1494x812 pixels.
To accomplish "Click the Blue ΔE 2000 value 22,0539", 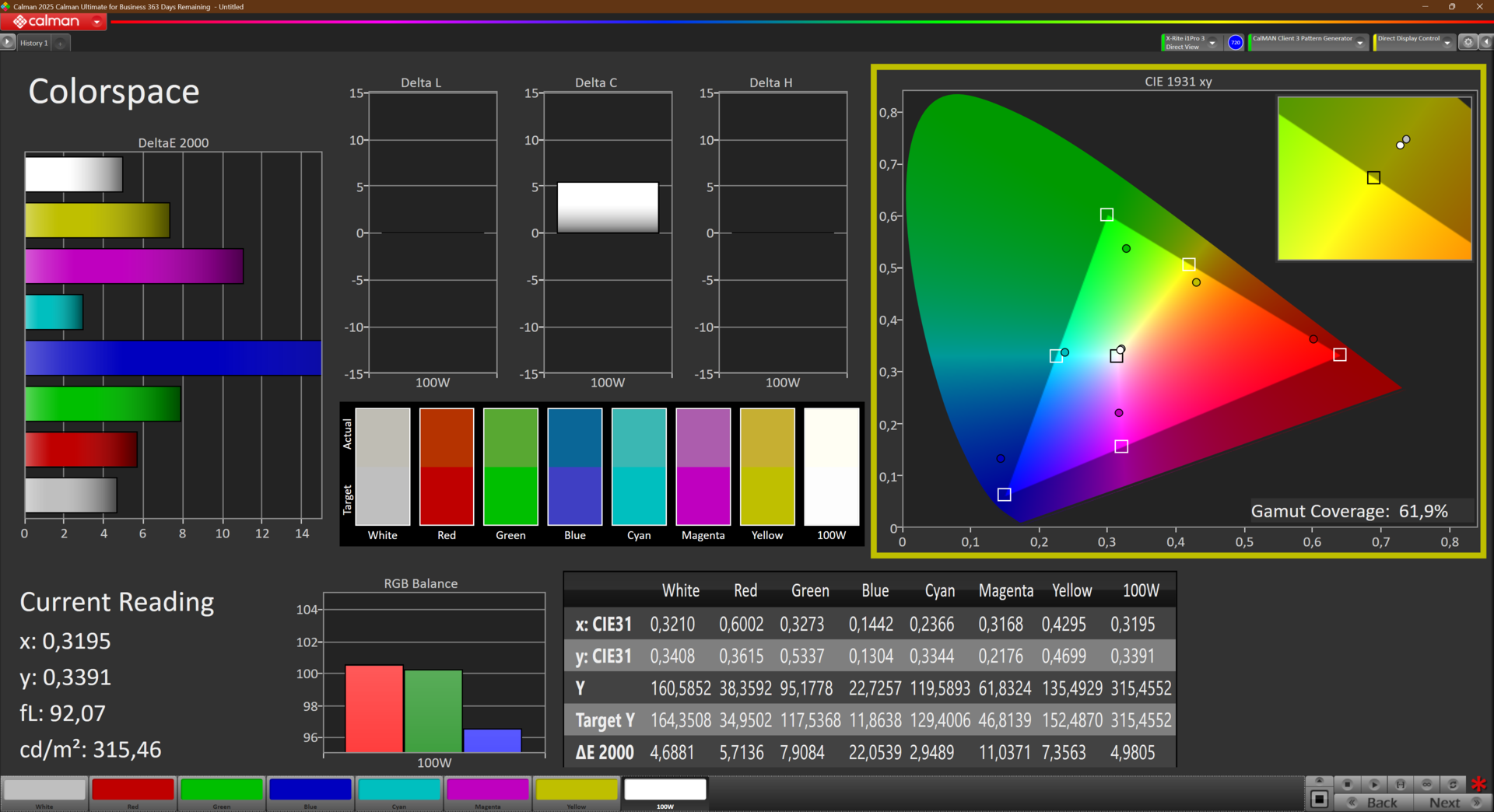I will coord(875,752).
